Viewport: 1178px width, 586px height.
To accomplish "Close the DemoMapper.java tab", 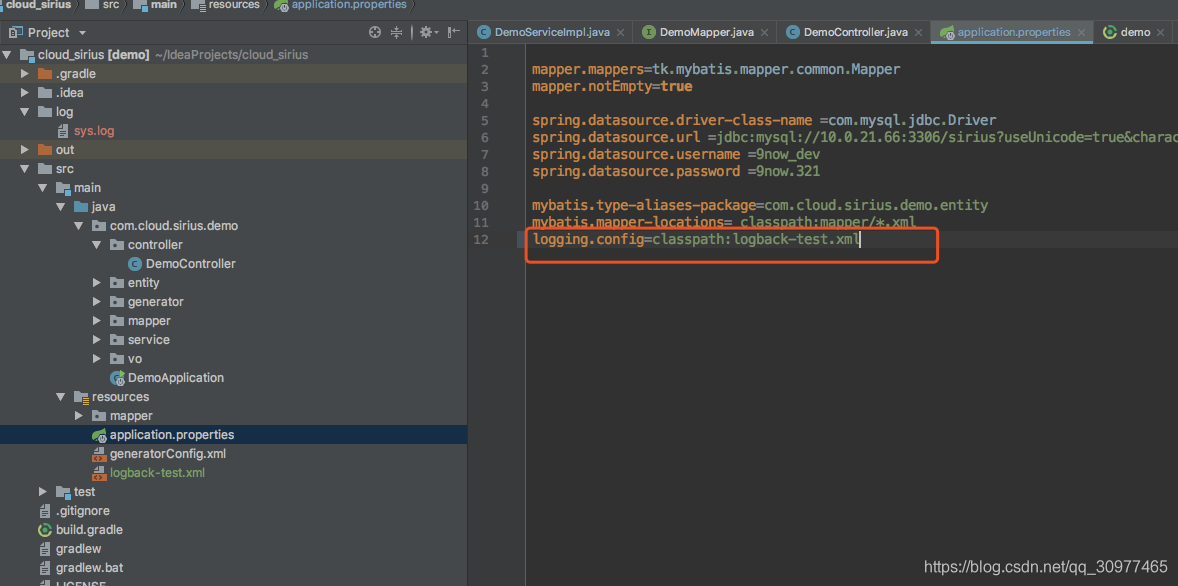I will click(764, 32).
